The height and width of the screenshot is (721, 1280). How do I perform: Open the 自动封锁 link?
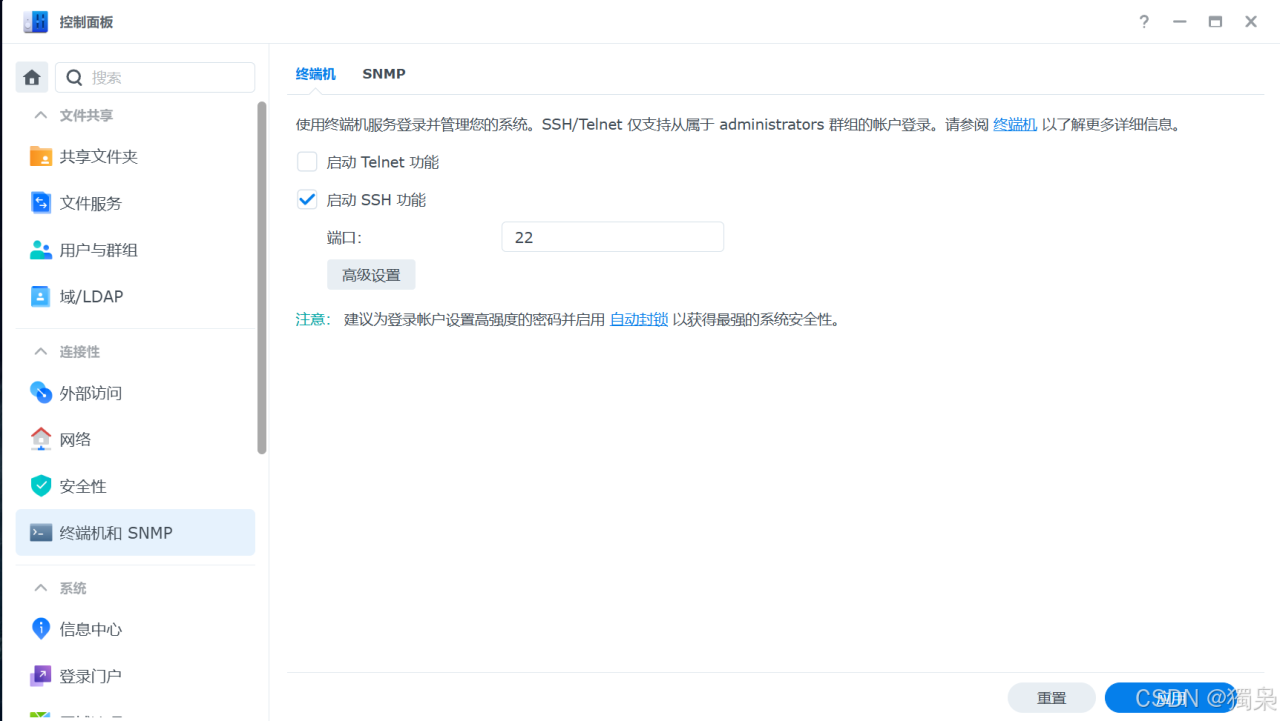(x=639, y=319)
